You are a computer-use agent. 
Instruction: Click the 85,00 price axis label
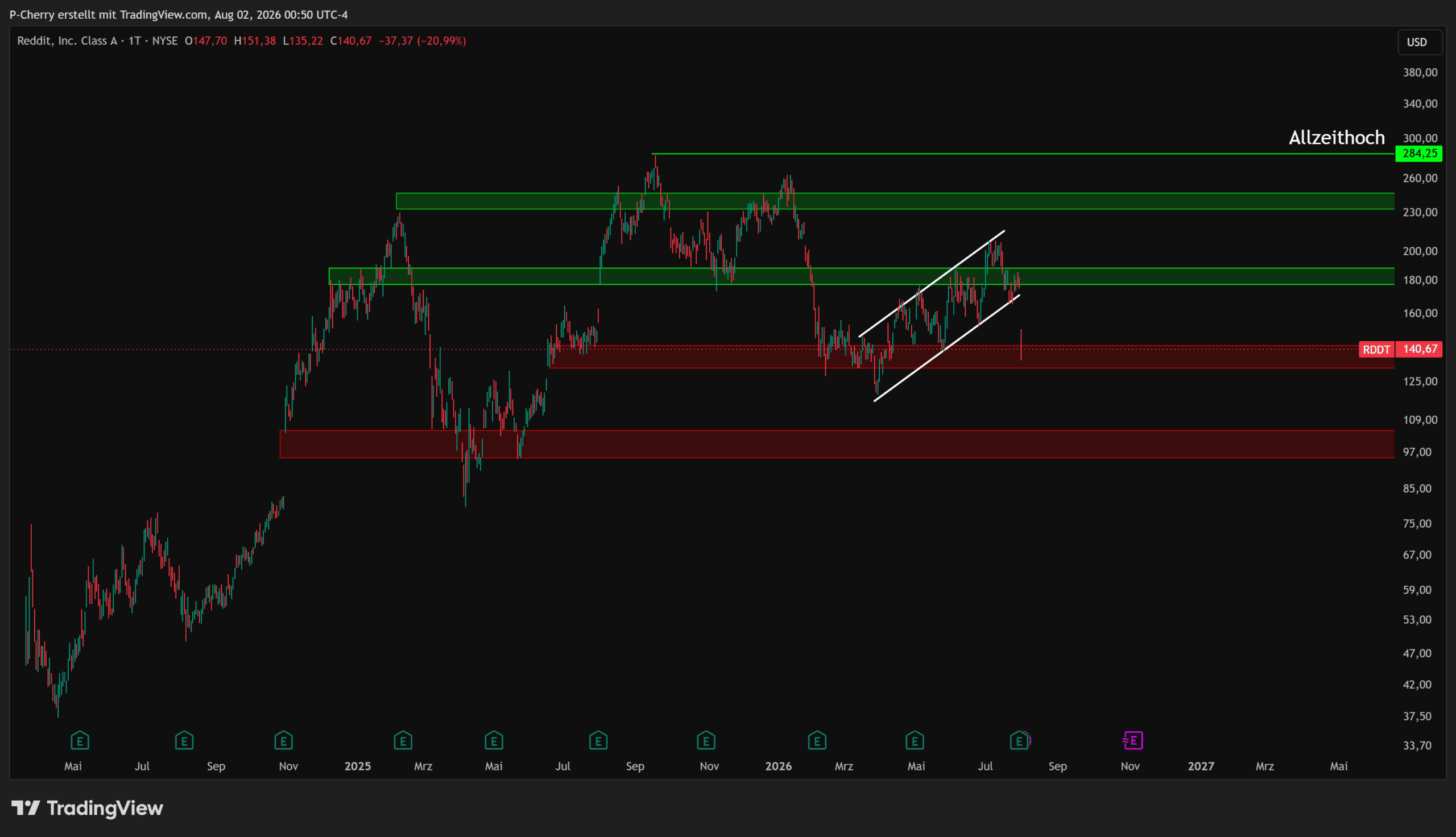[1417, 488]
